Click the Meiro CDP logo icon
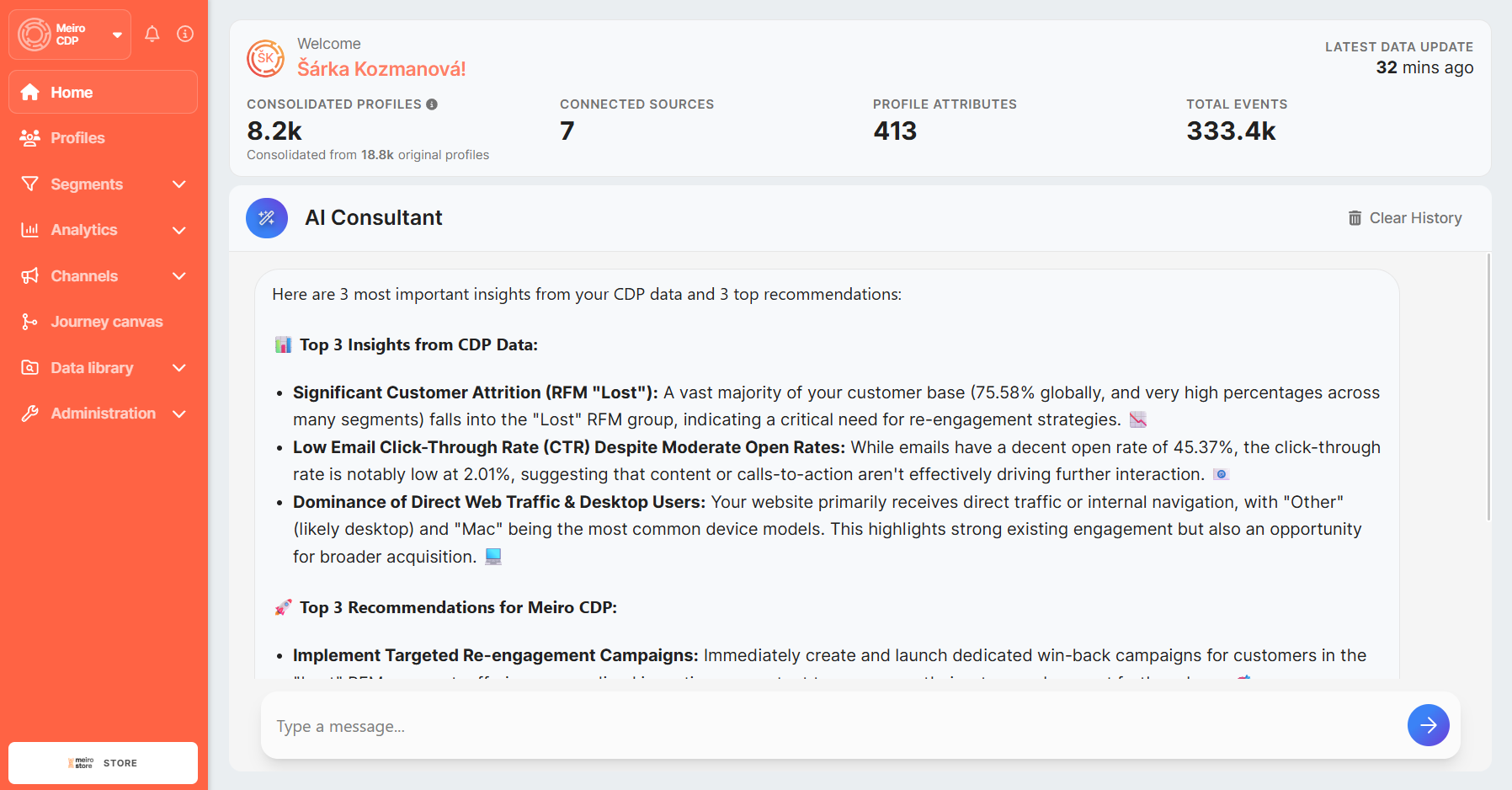The width and height of the screenshot is (1512, 790). click(35, 35)
